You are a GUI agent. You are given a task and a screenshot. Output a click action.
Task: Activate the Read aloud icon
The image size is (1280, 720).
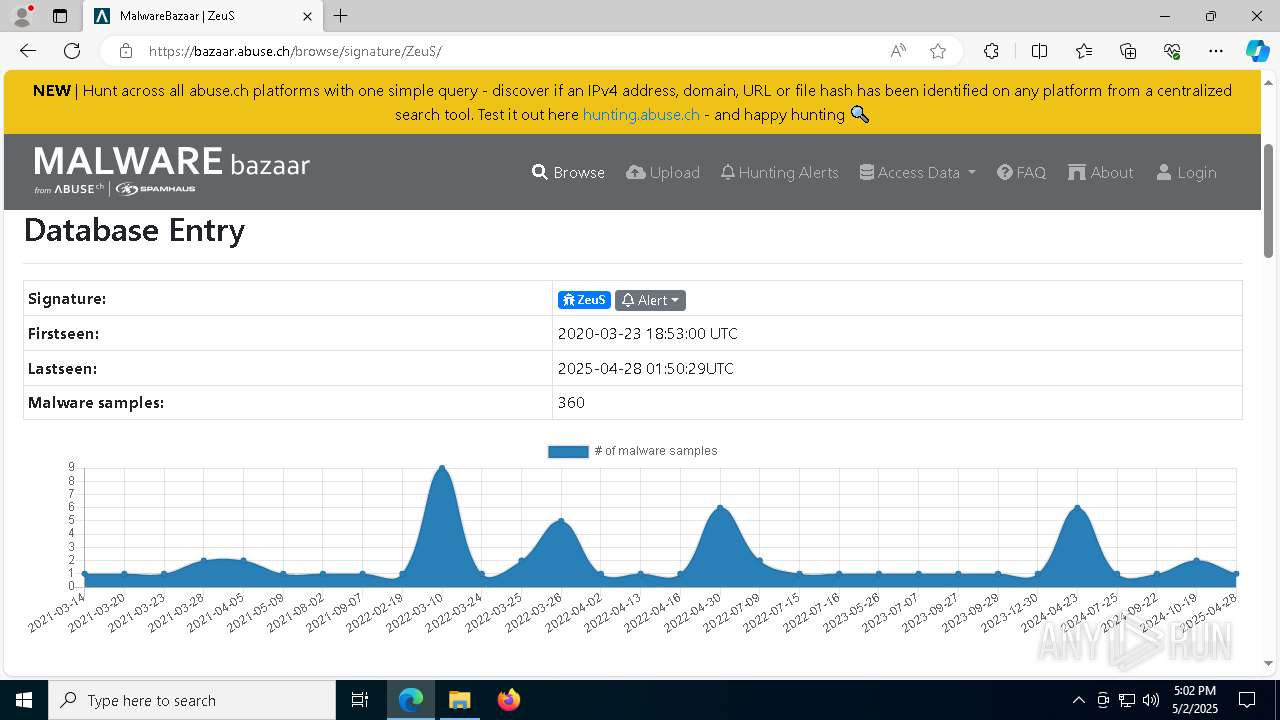coord(898,51)
